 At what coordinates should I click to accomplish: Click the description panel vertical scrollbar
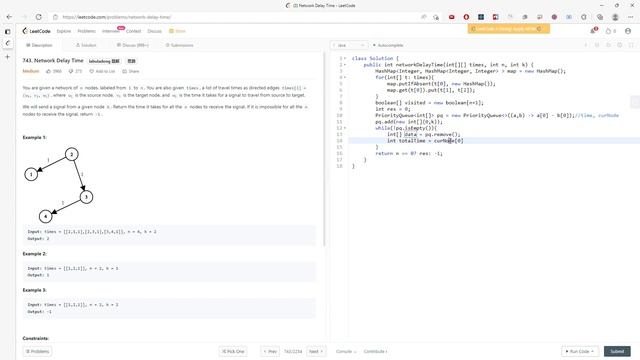click(x=324, y=149)
